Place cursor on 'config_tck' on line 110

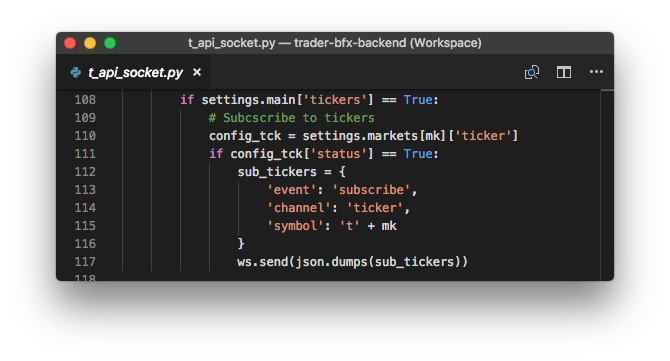(x=245, y=136)
